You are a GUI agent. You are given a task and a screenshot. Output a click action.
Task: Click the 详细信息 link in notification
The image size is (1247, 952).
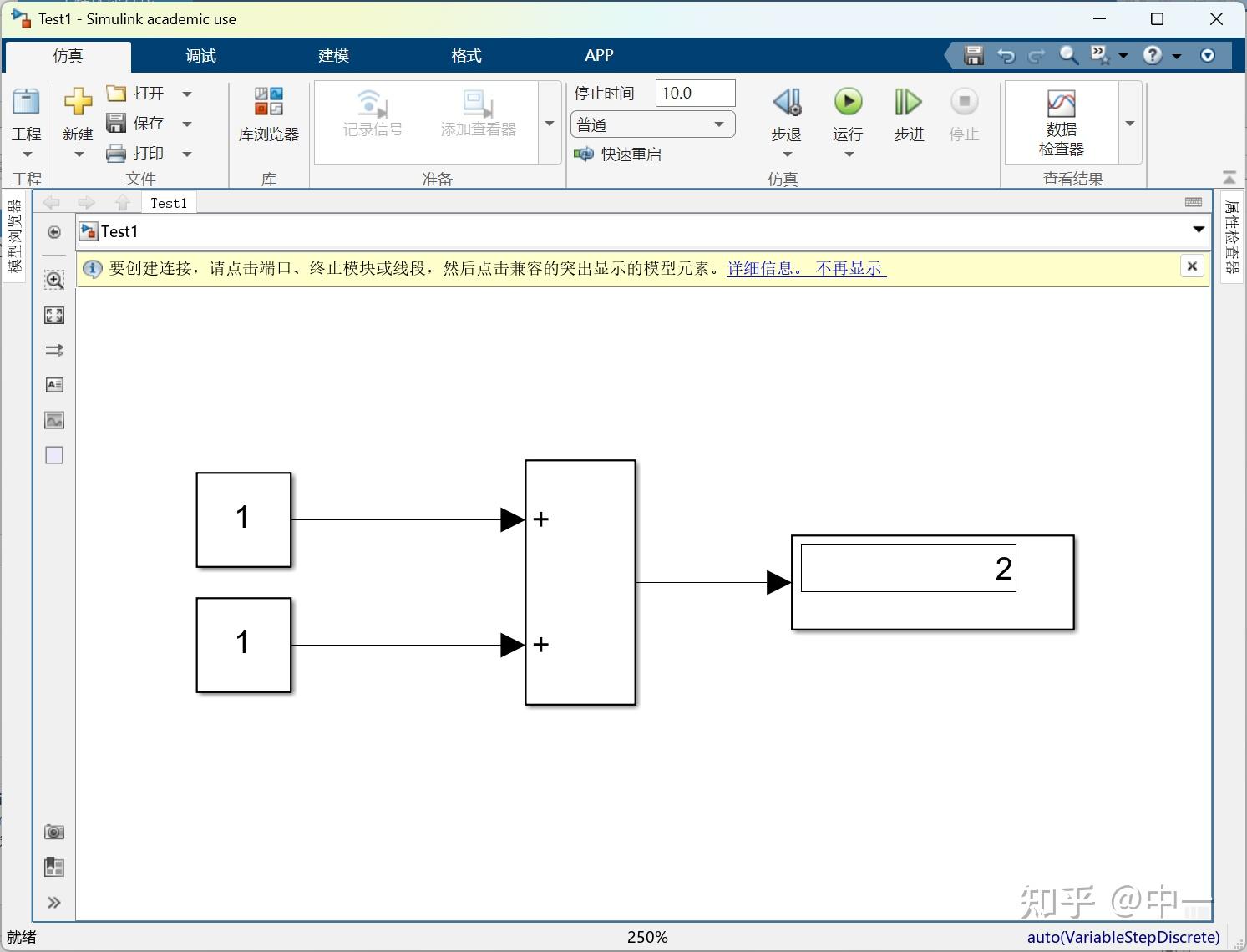(x=766, y=268)
